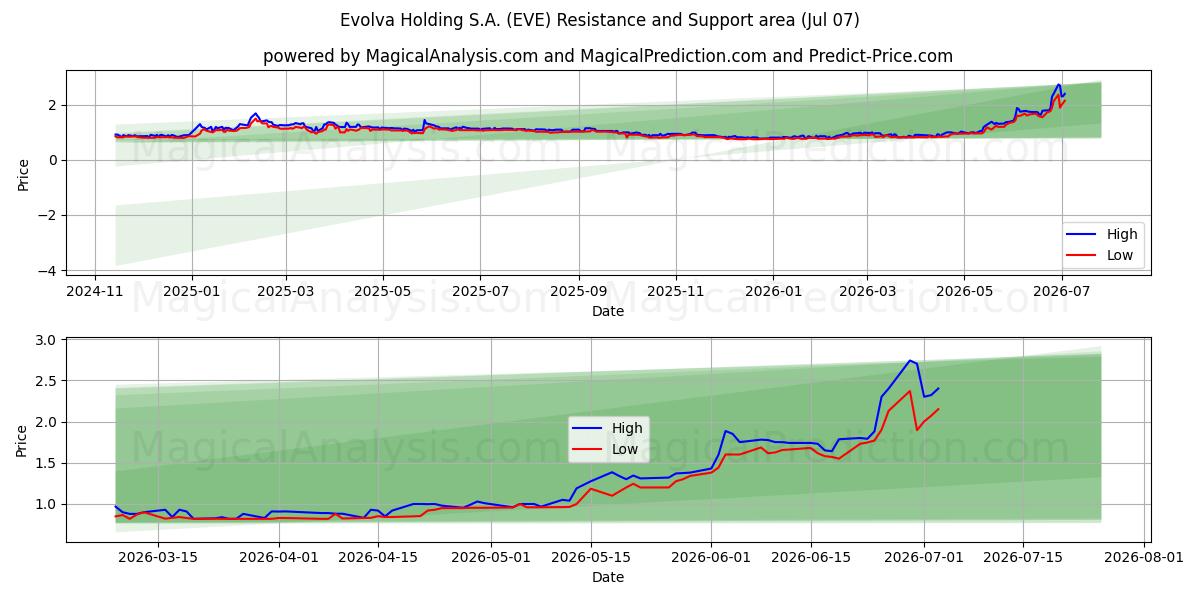
Task: Click the 2026-05-01 tick label on the bottom chart
Action: [491, 558]
